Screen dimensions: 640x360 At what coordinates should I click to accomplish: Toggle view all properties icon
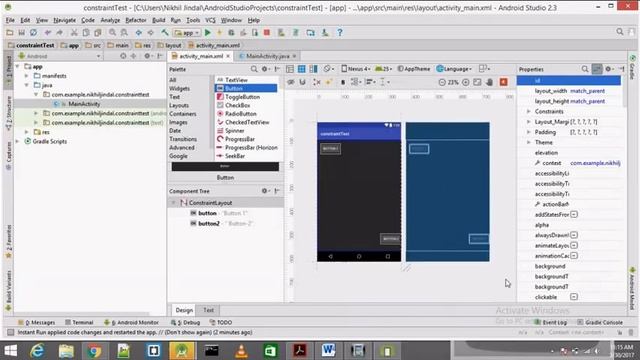pos(597,69)
